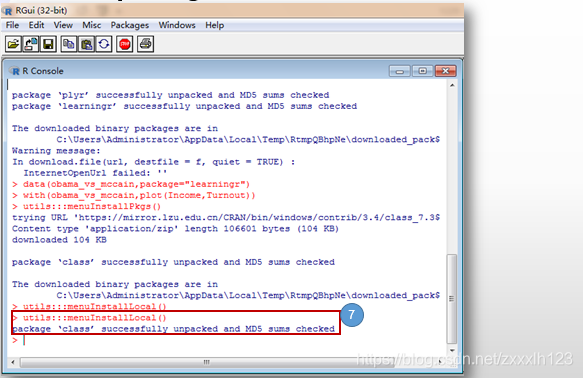
Task: Click the Open script toolbar icon
Action: click(13, 44)
